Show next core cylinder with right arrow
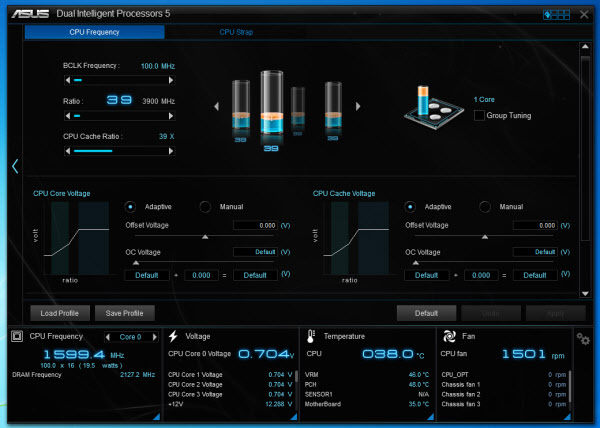 pyautogui.click(x=358, y=106)
